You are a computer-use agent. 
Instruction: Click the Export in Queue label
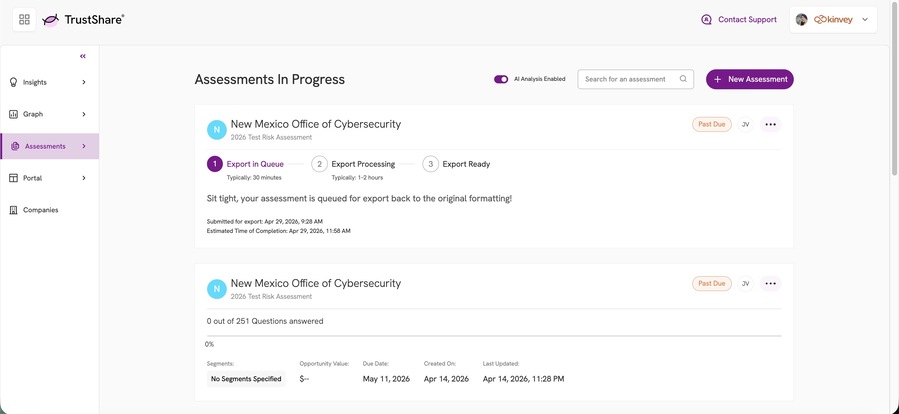(x=255, y=164)
